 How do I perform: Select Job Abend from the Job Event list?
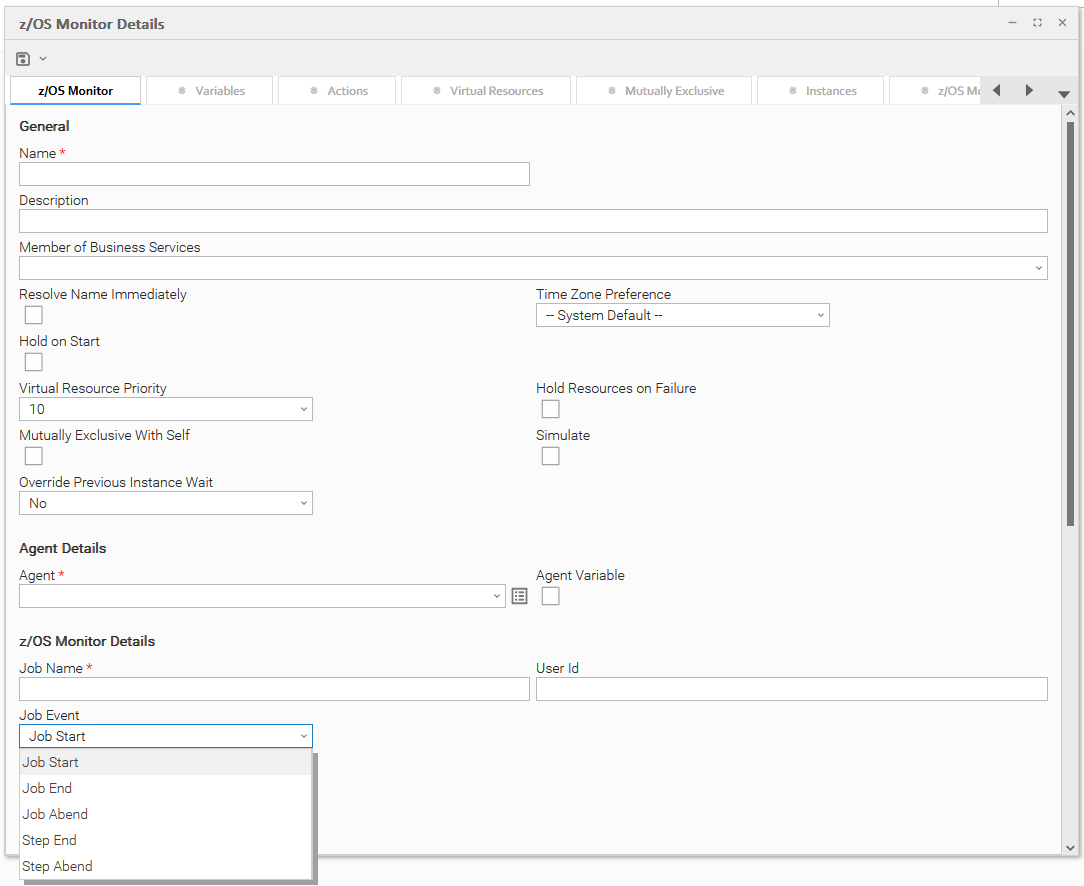55,814
